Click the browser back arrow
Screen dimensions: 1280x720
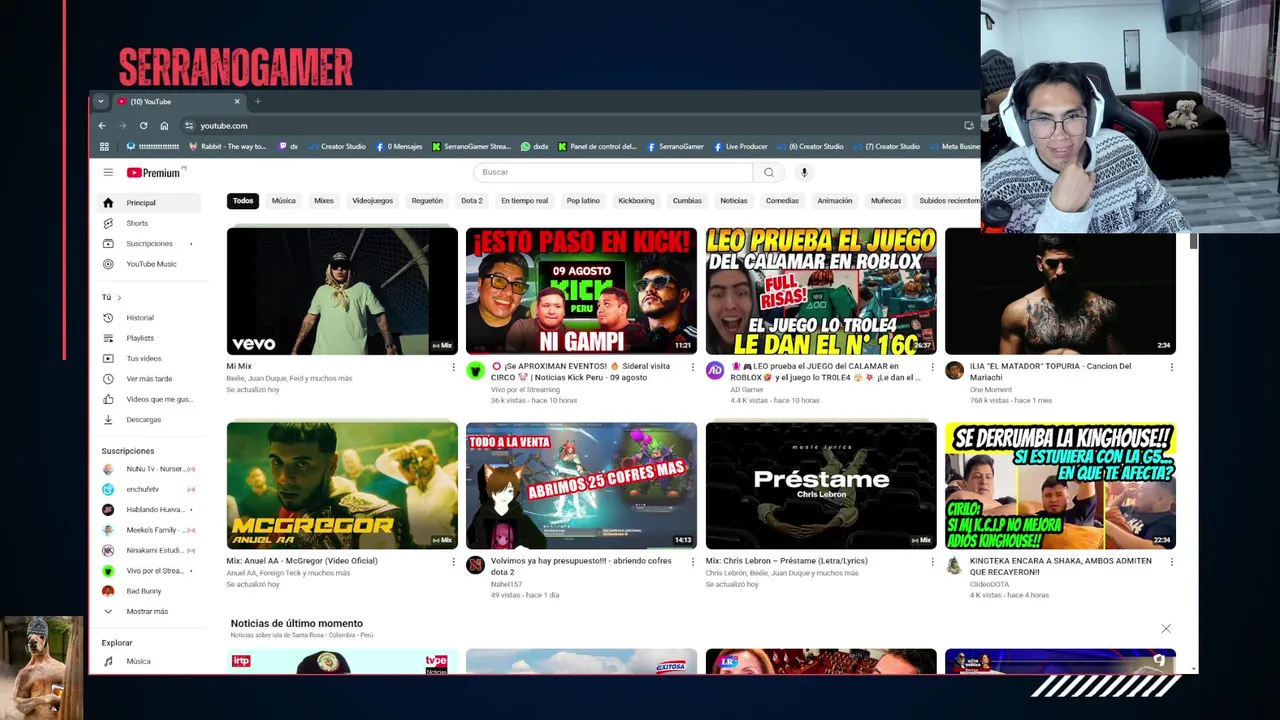coord(102,126)
